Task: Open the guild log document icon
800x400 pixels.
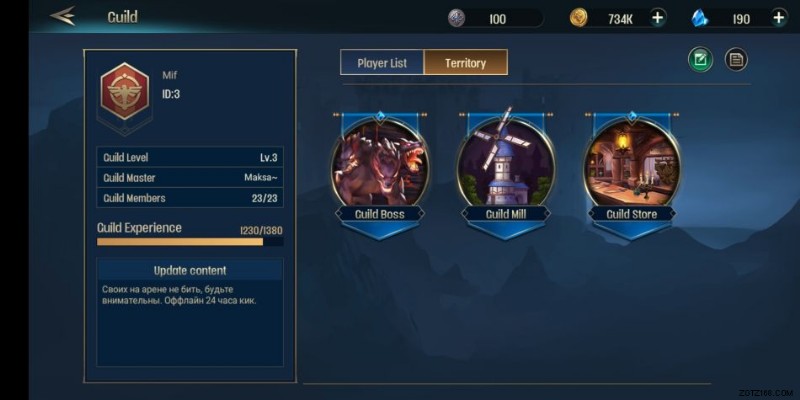Action: point(736,60)
